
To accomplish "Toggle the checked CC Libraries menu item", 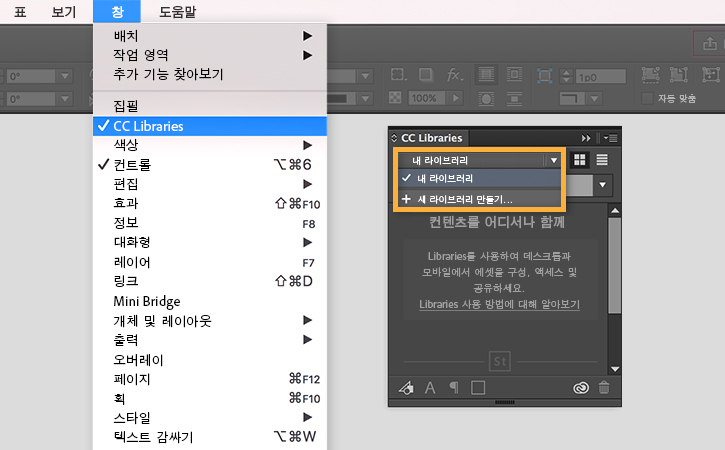I will coord(210,126).
